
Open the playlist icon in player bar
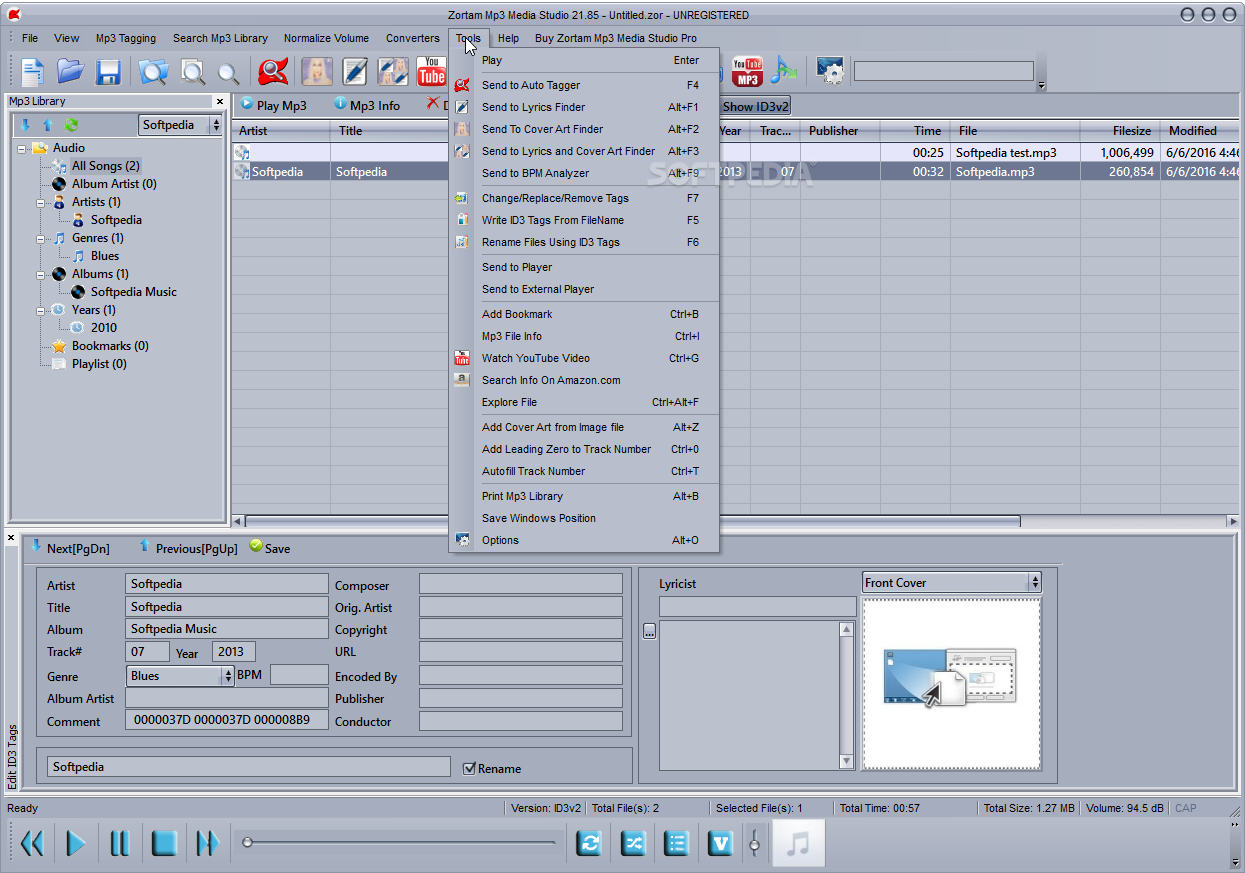[x=677, y=843]
